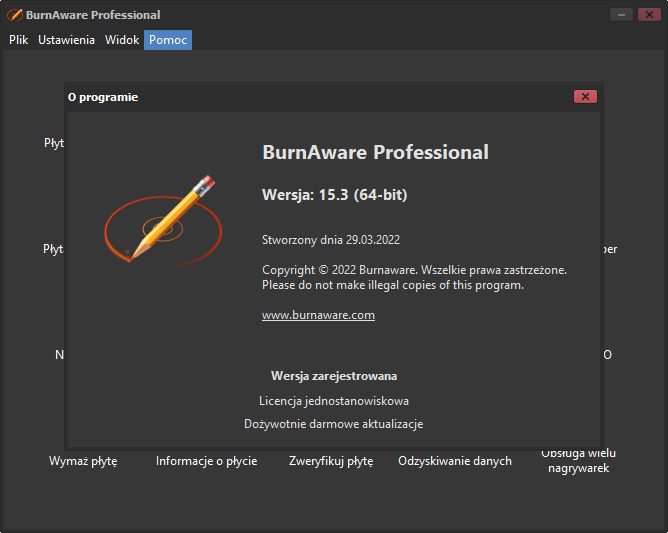Click the BurnAware pencil-and-disc logo

click(162, 220)
